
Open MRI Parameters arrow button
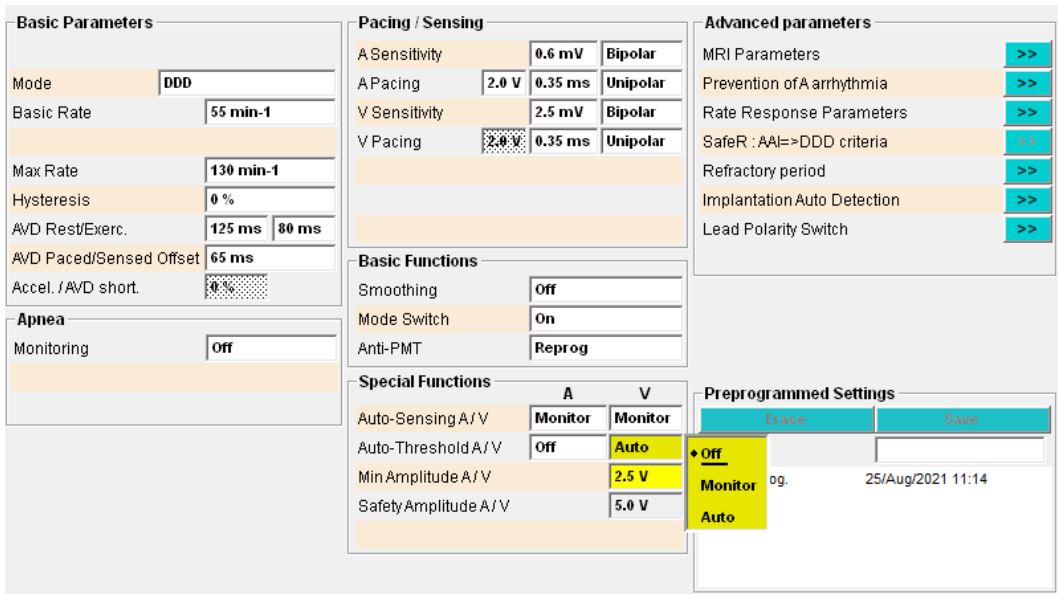pos(1025,55)
